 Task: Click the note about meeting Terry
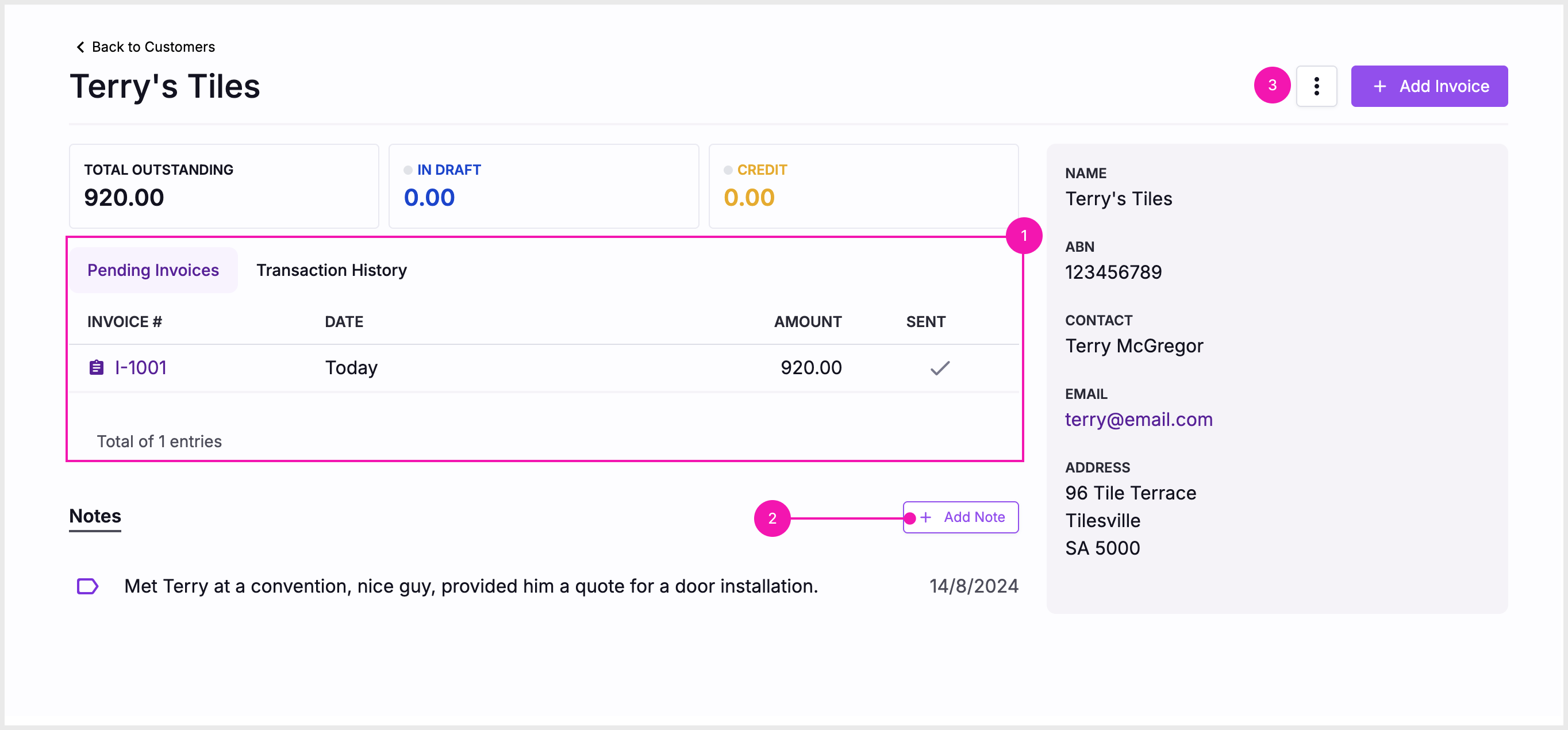pyautogui.click(x=471, y=586)
